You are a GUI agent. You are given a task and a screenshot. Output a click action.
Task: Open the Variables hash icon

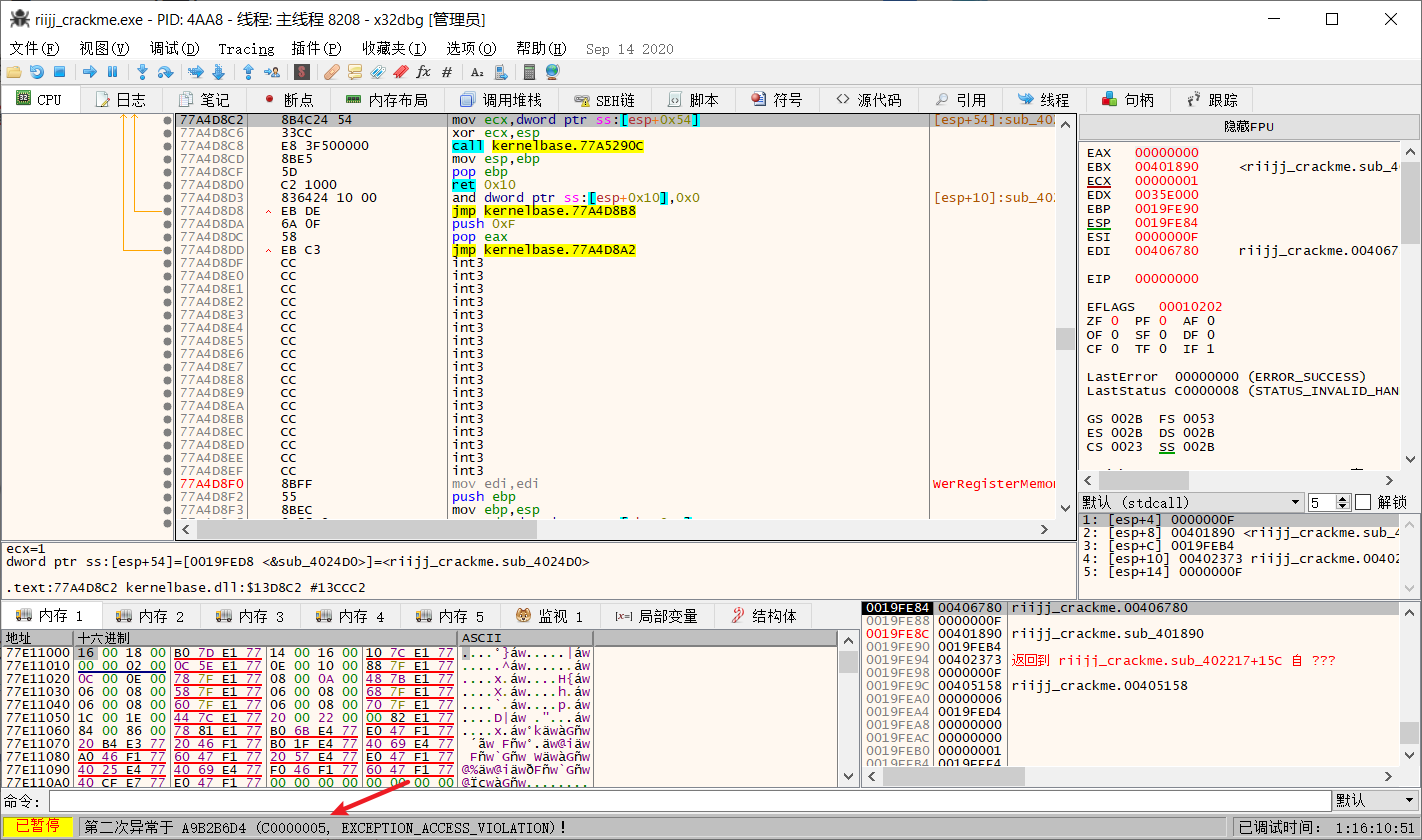coord(447,72)
